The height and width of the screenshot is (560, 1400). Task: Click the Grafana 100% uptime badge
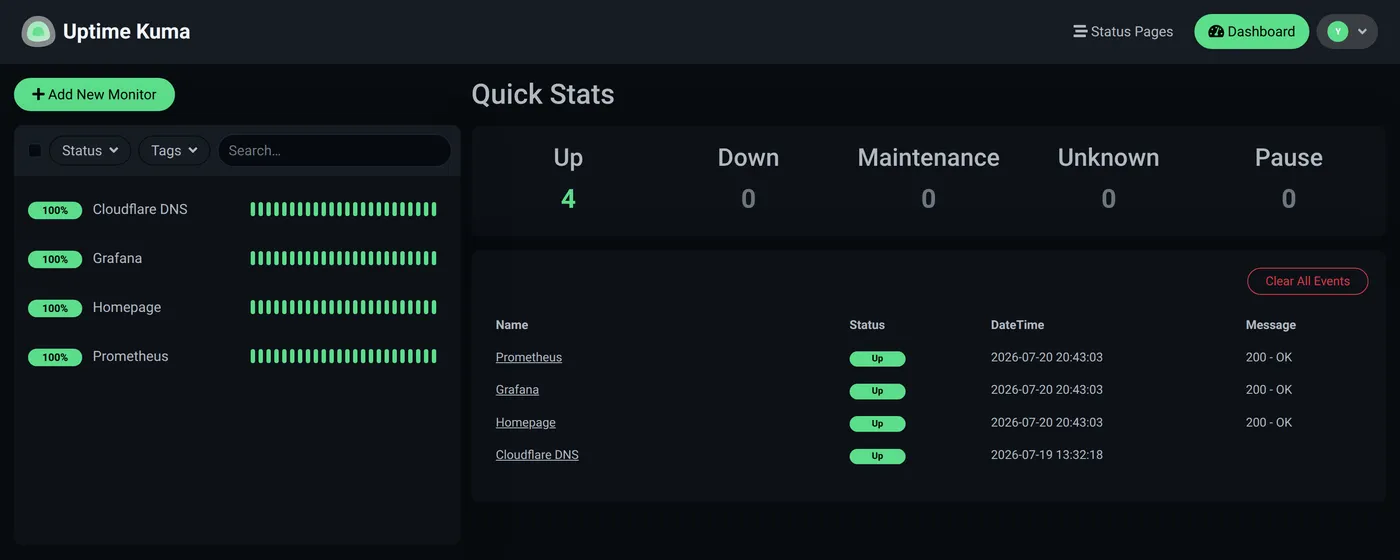coord(55,259)
